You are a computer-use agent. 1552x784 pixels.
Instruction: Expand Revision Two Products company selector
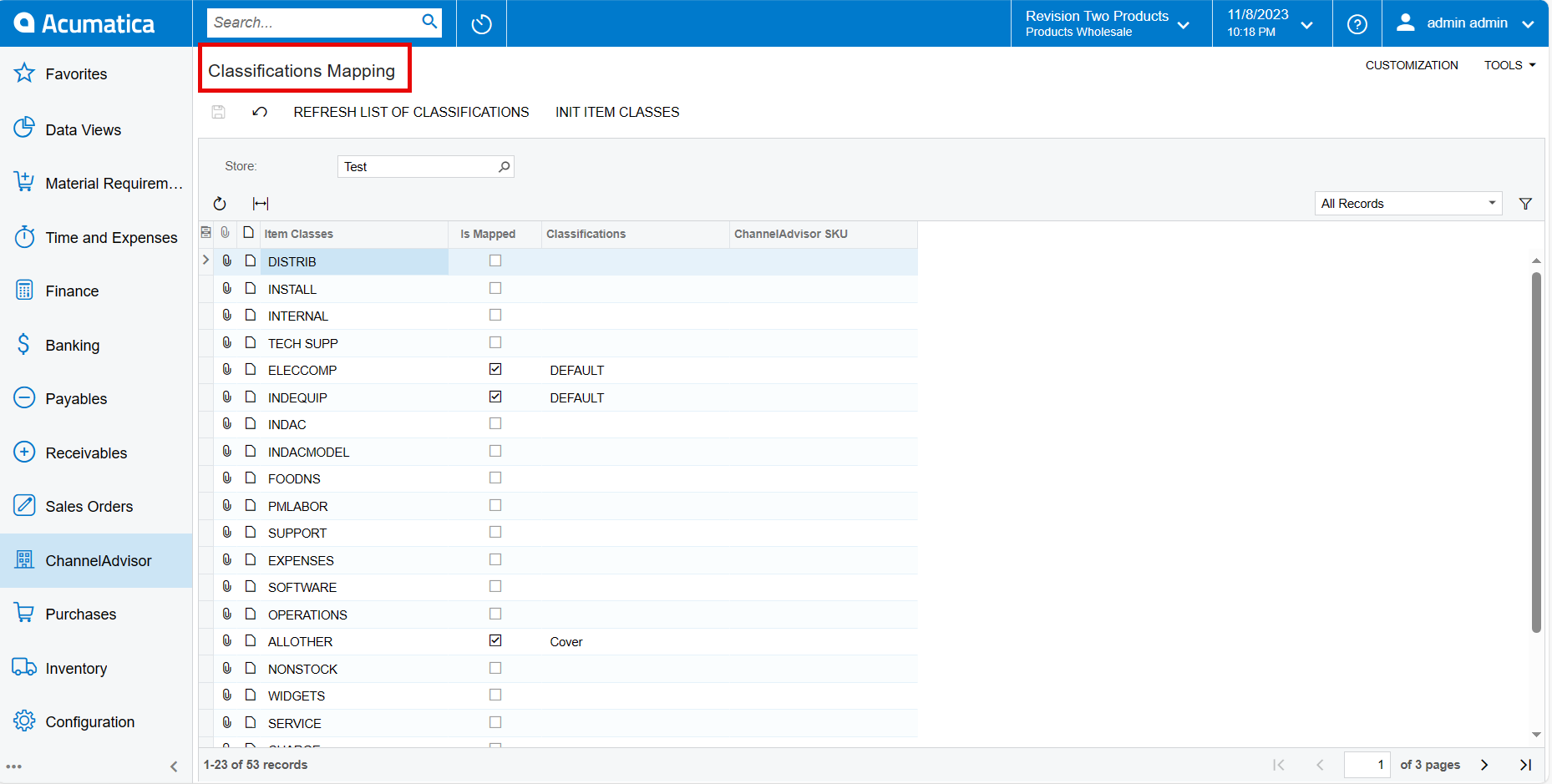(1111, 23)
